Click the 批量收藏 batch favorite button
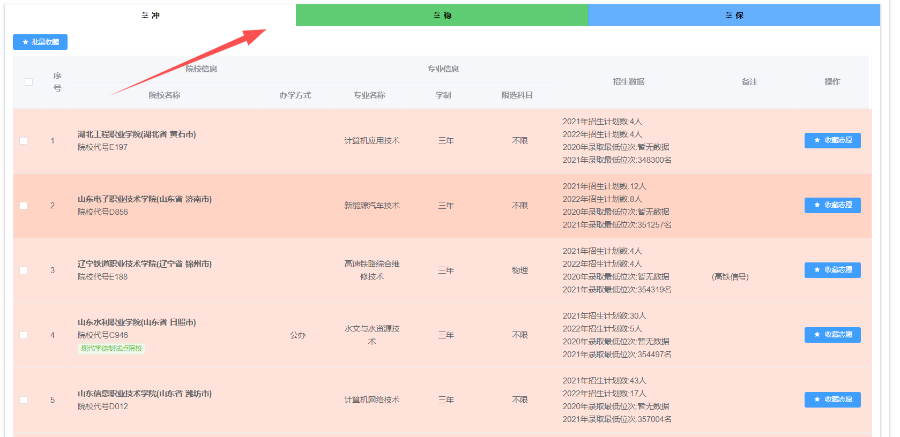 coord(40,42)
